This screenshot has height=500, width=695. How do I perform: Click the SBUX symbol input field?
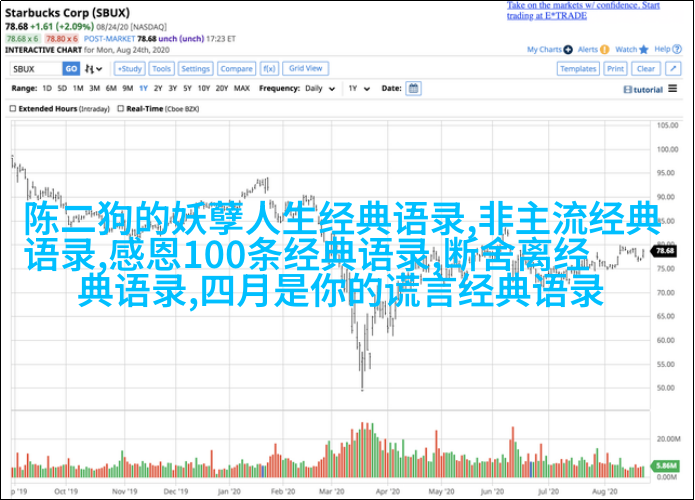tap(36, 69)
